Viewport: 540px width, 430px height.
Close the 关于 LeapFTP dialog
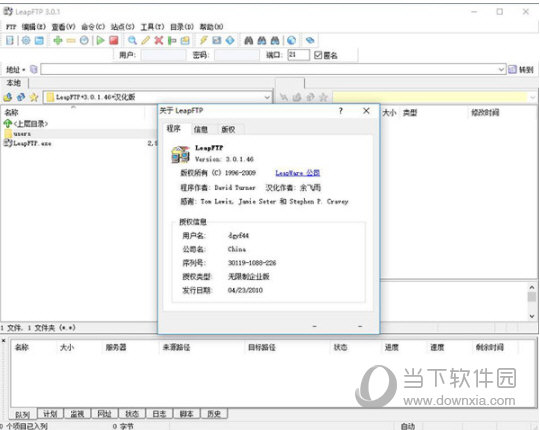pyautogui.click(x=366, y=111)
